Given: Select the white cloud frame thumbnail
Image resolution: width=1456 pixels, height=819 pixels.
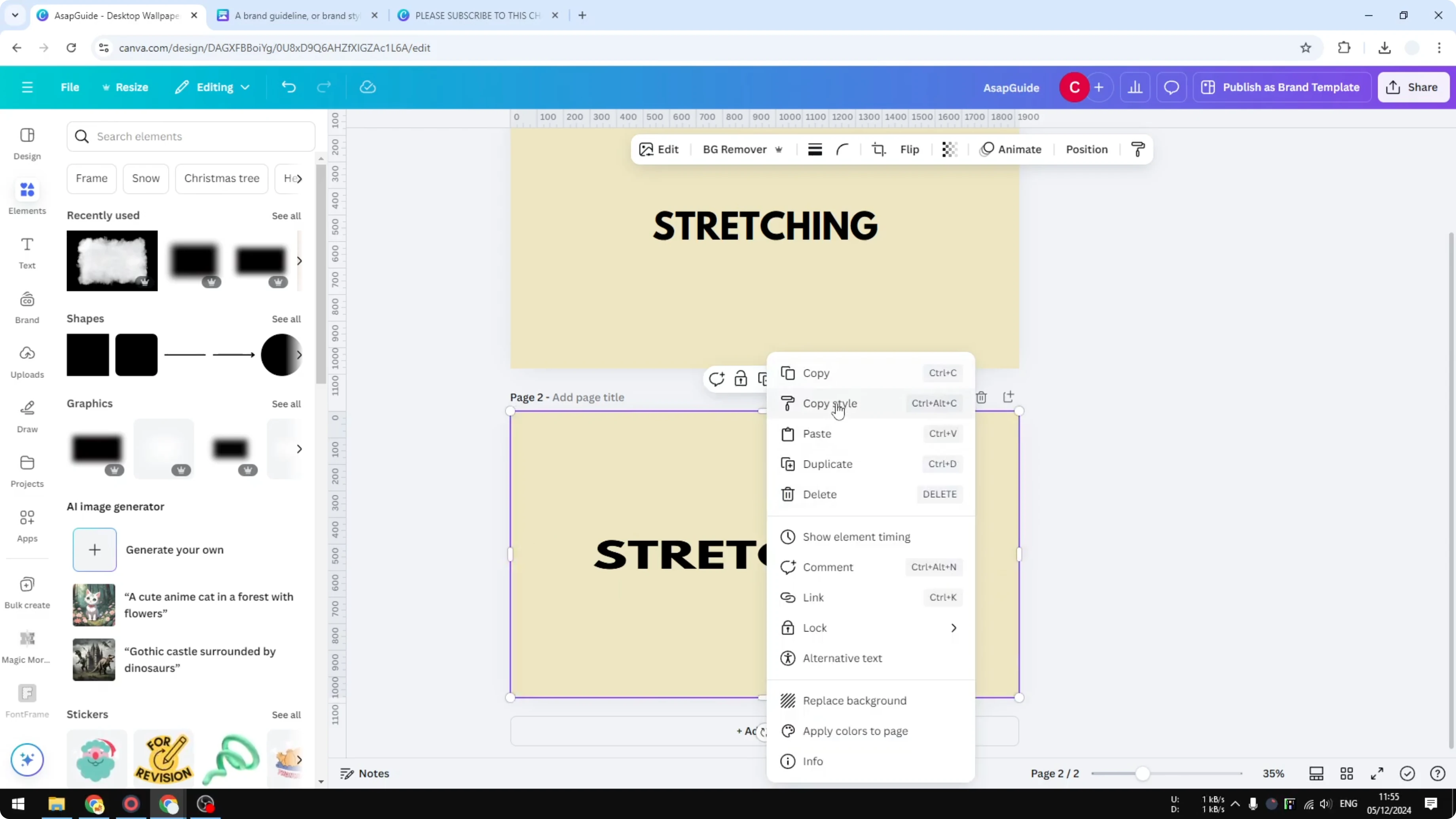Looking at the screenshot, I should (112, 261).
